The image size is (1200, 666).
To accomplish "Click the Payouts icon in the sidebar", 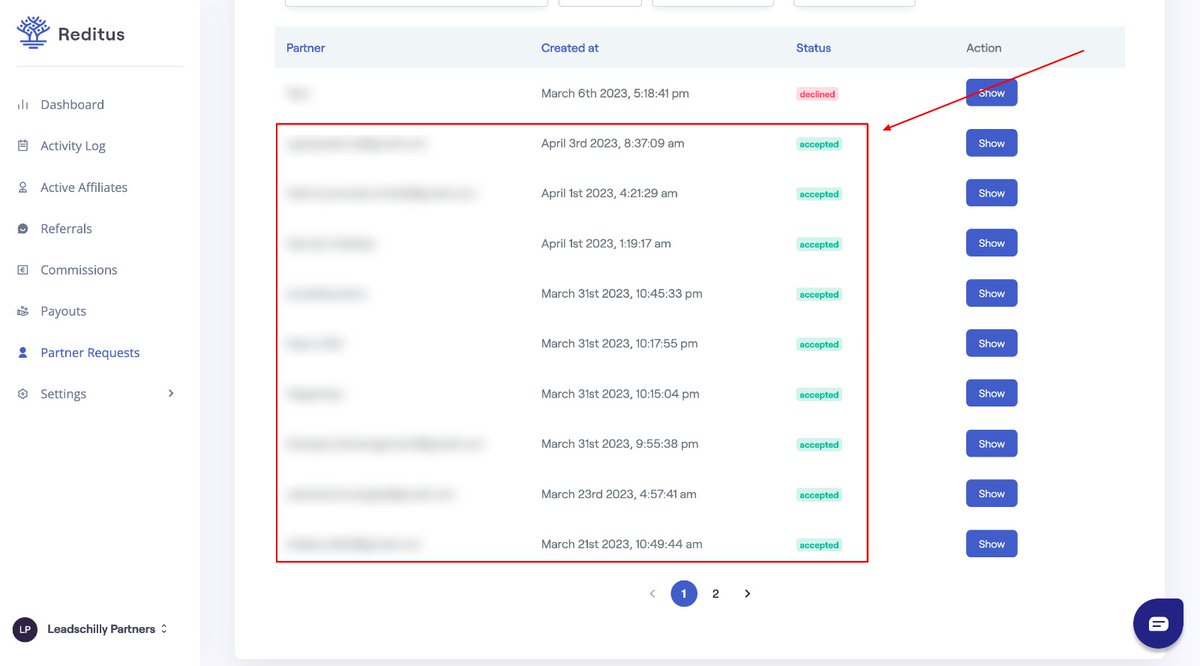I will 24,311.
